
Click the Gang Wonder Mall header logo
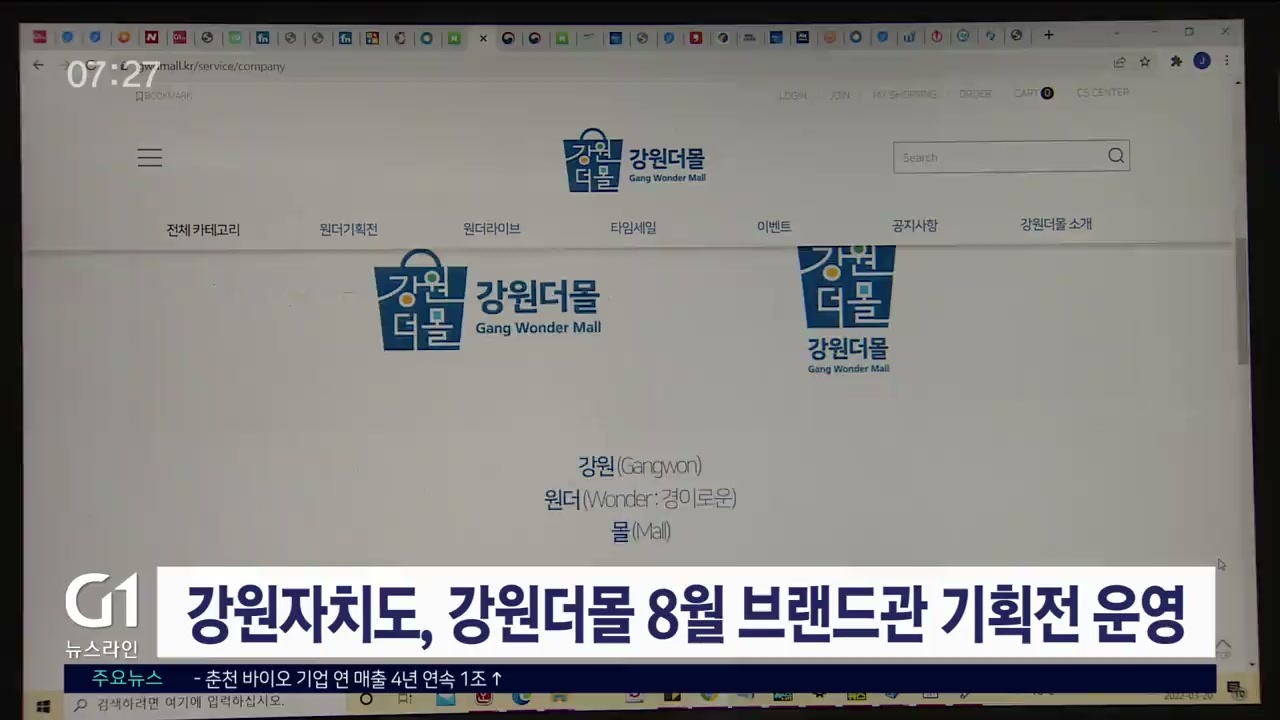click(634, 160)
